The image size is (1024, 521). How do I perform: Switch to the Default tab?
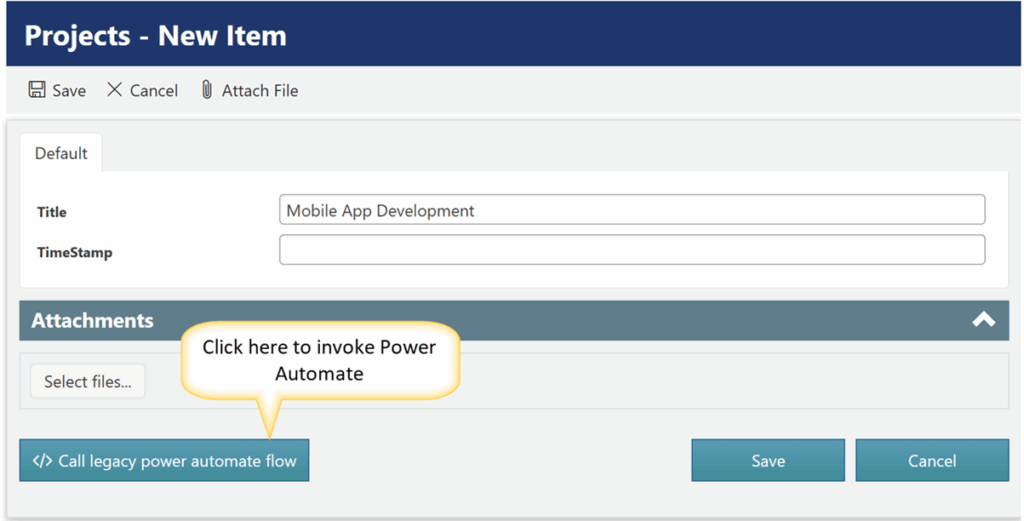coord(61,153)
